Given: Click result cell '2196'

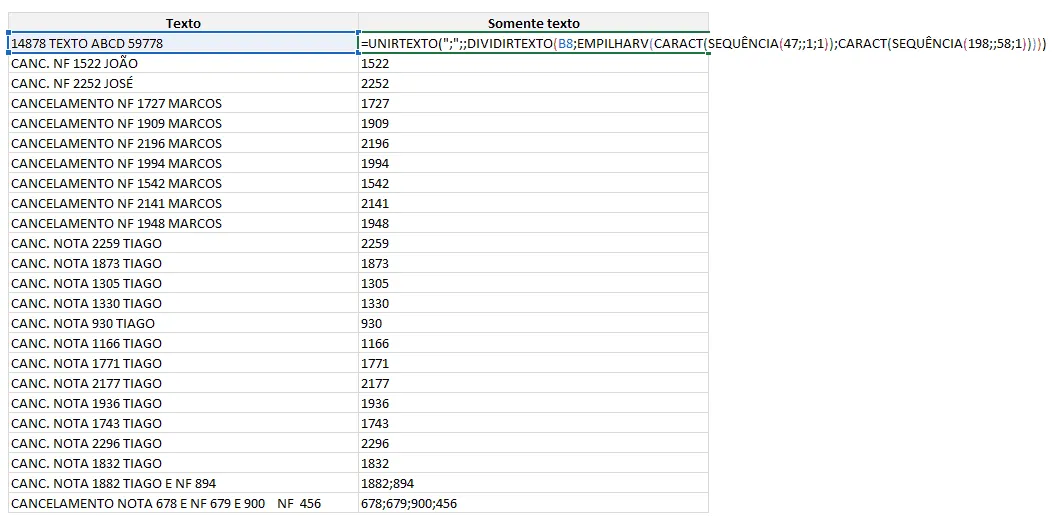Looking at the screenshot, I should [534, 143].
